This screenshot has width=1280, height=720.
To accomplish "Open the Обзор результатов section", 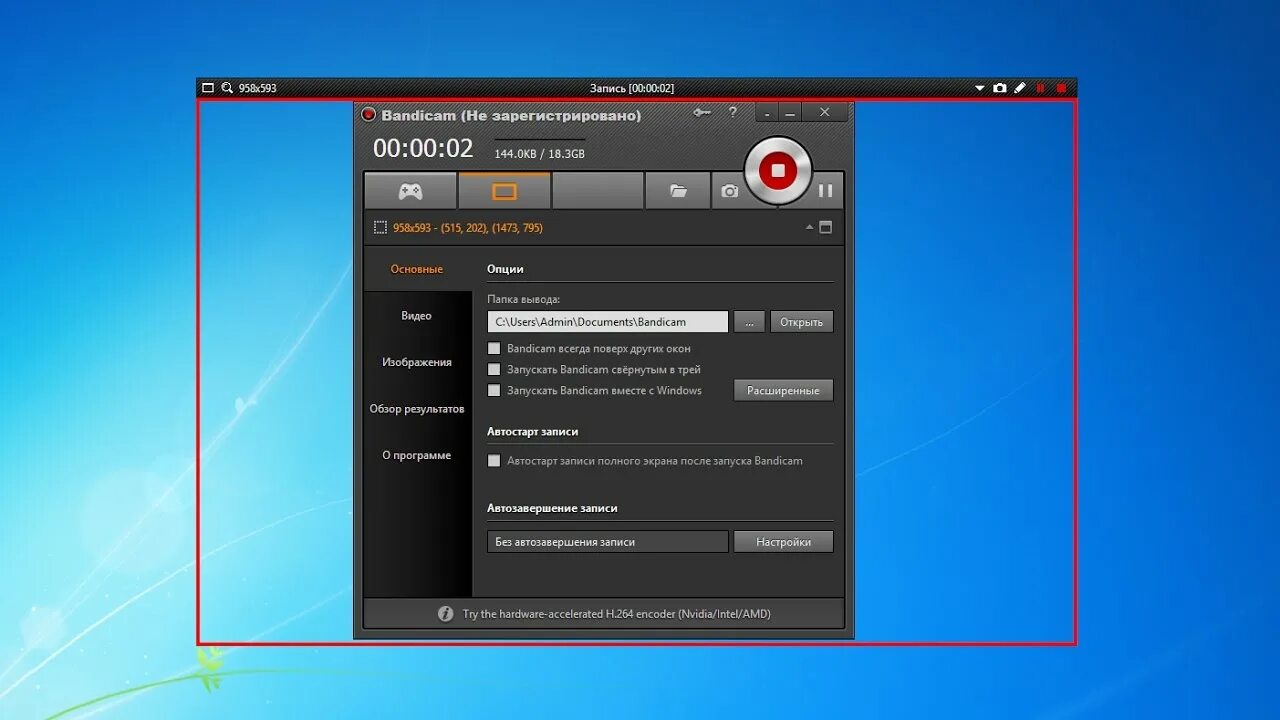I will 417,409.
